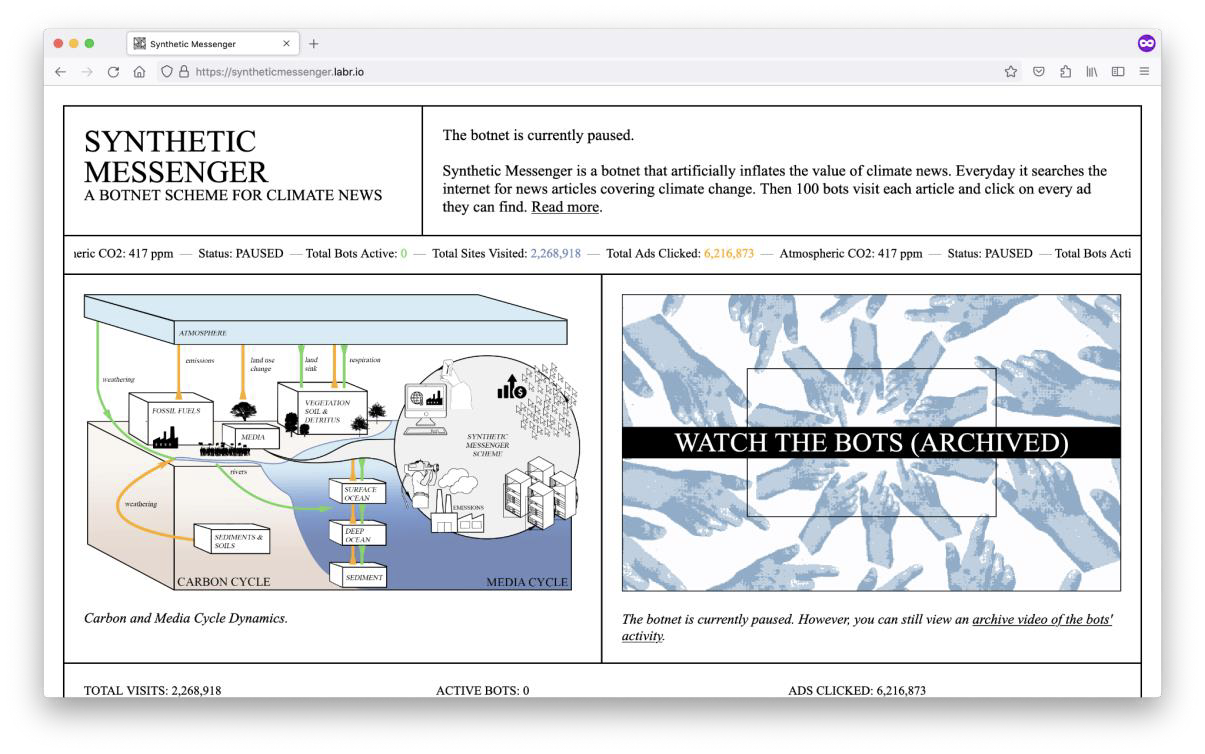Click the browser back arrow

click(60, 72)
